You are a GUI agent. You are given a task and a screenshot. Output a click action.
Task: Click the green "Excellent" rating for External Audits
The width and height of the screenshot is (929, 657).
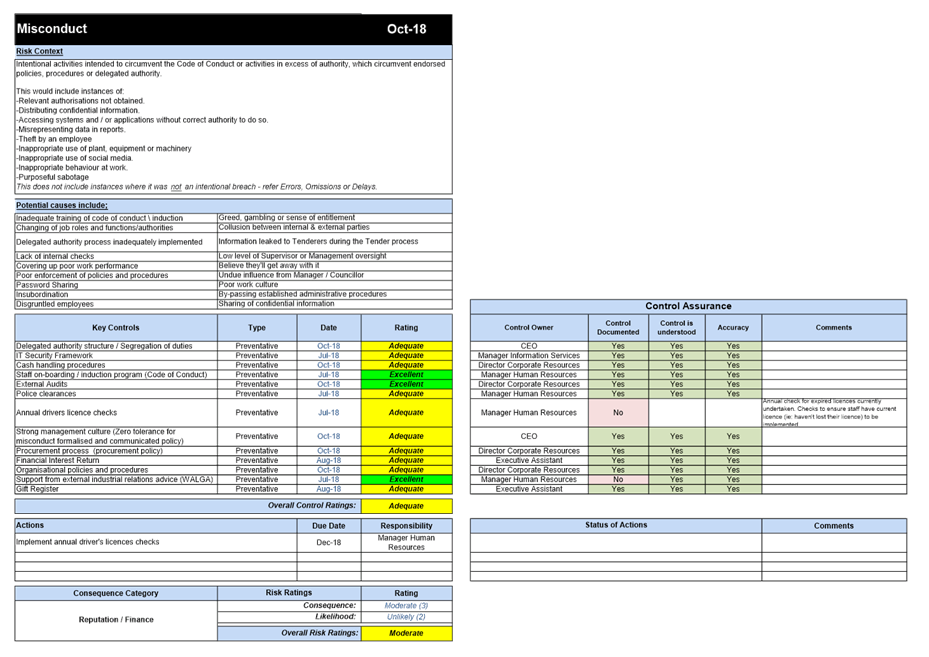406,384
